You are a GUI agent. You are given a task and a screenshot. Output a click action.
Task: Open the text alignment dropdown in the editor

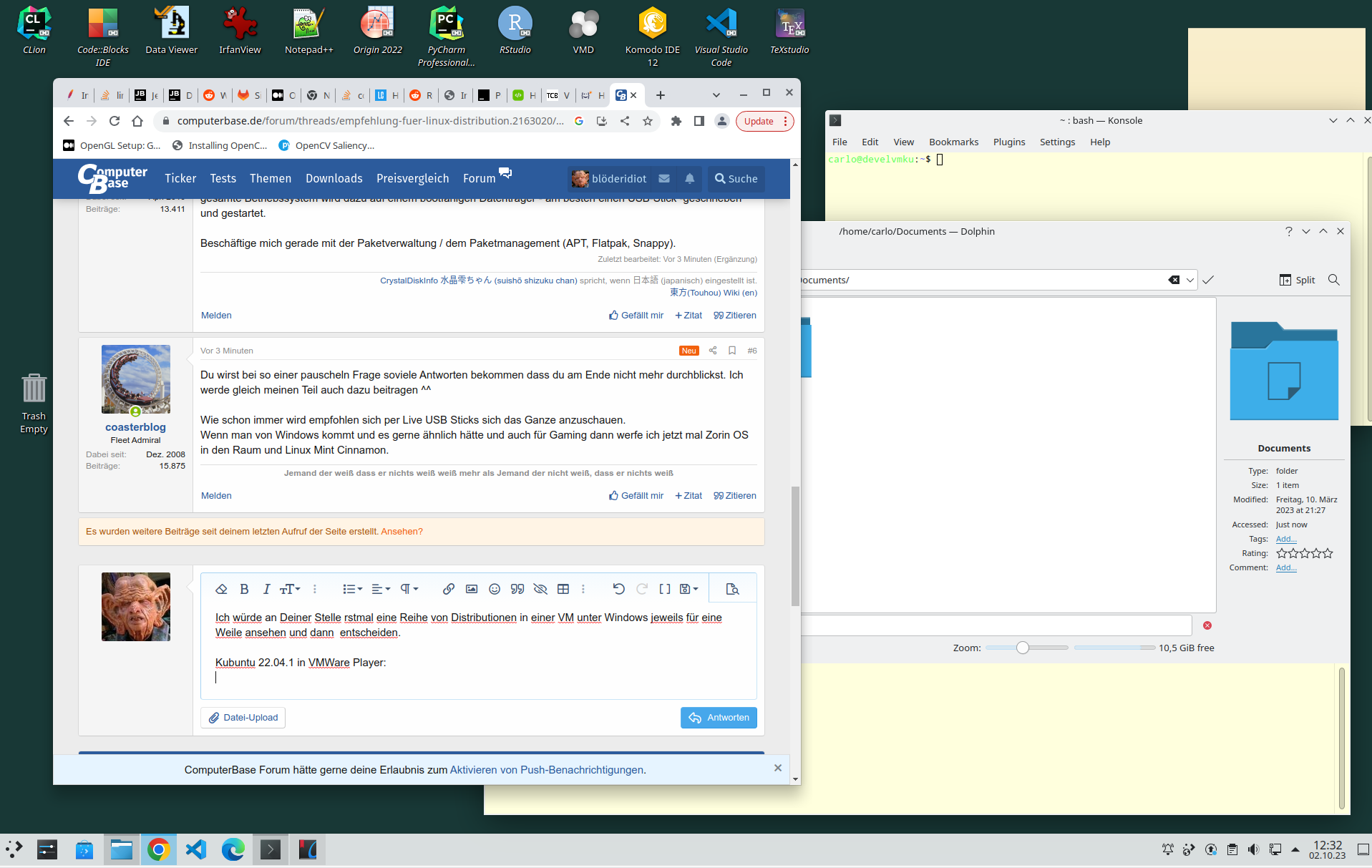(x=381, y=589)
